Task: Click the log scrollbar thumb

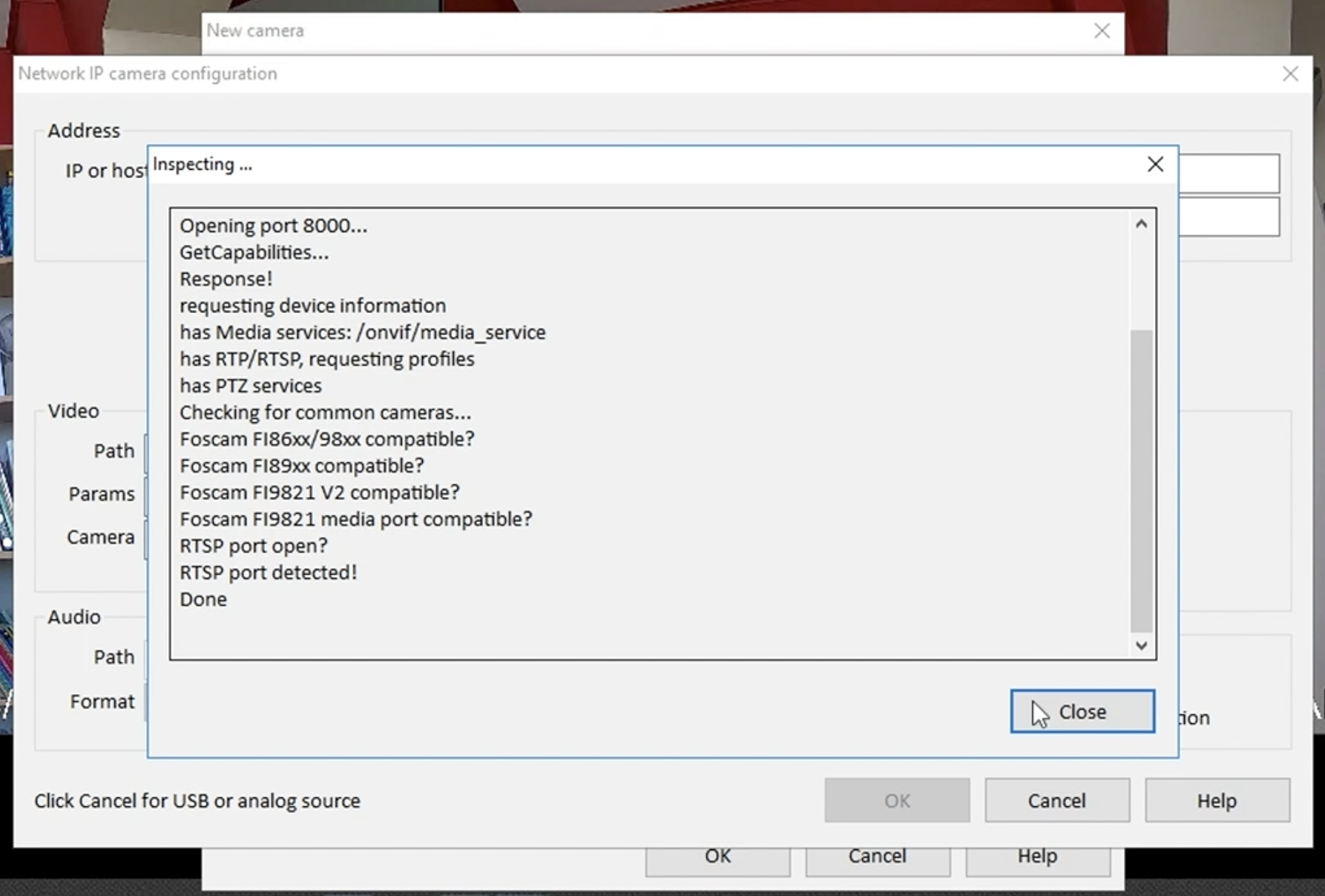Action: pos(1141,481)
